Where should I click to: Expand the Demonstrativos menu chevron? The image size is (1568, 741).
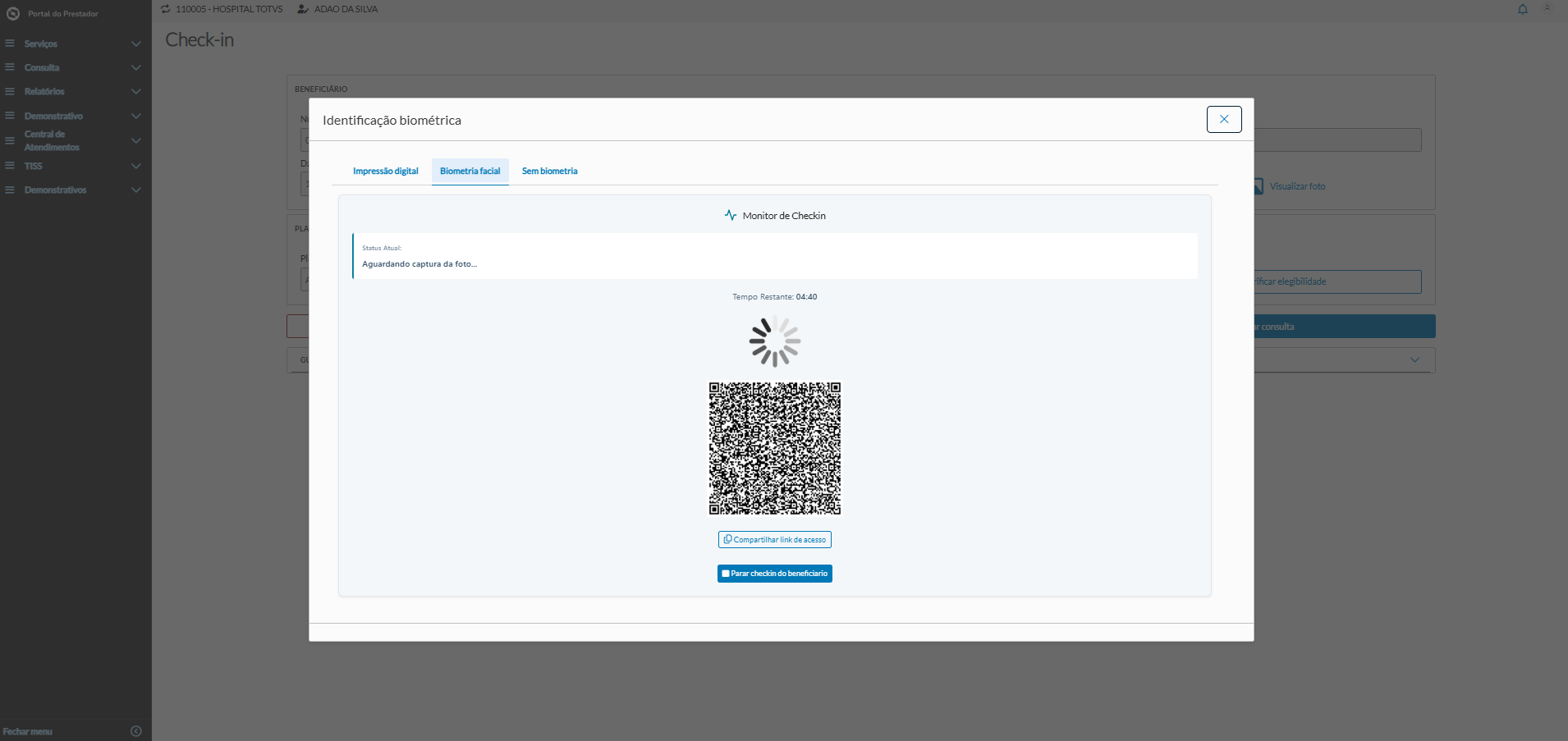(x=136, y=190)
